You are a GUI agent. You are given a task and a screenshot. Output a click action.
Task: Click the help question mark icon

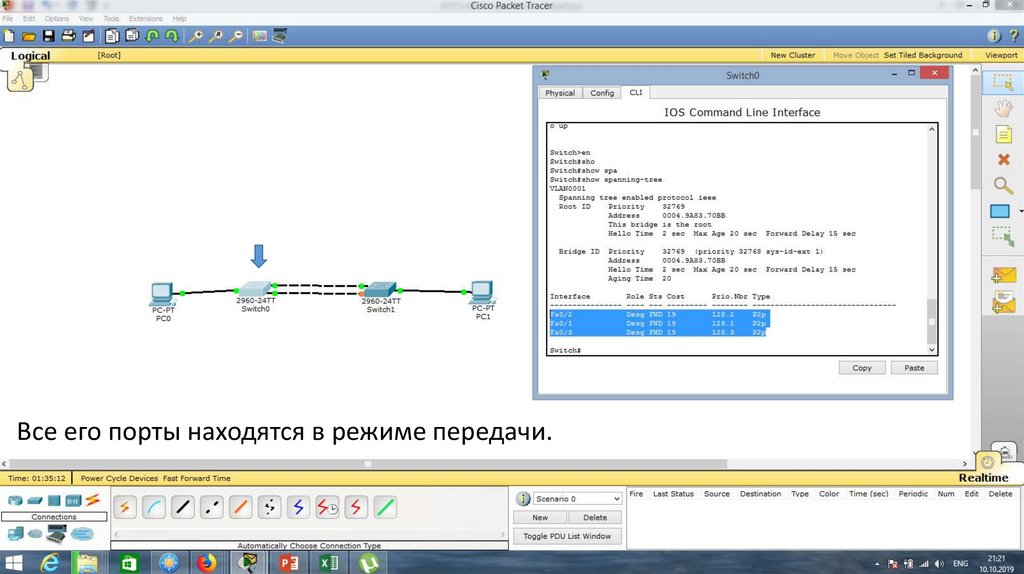pos(1014,36)
